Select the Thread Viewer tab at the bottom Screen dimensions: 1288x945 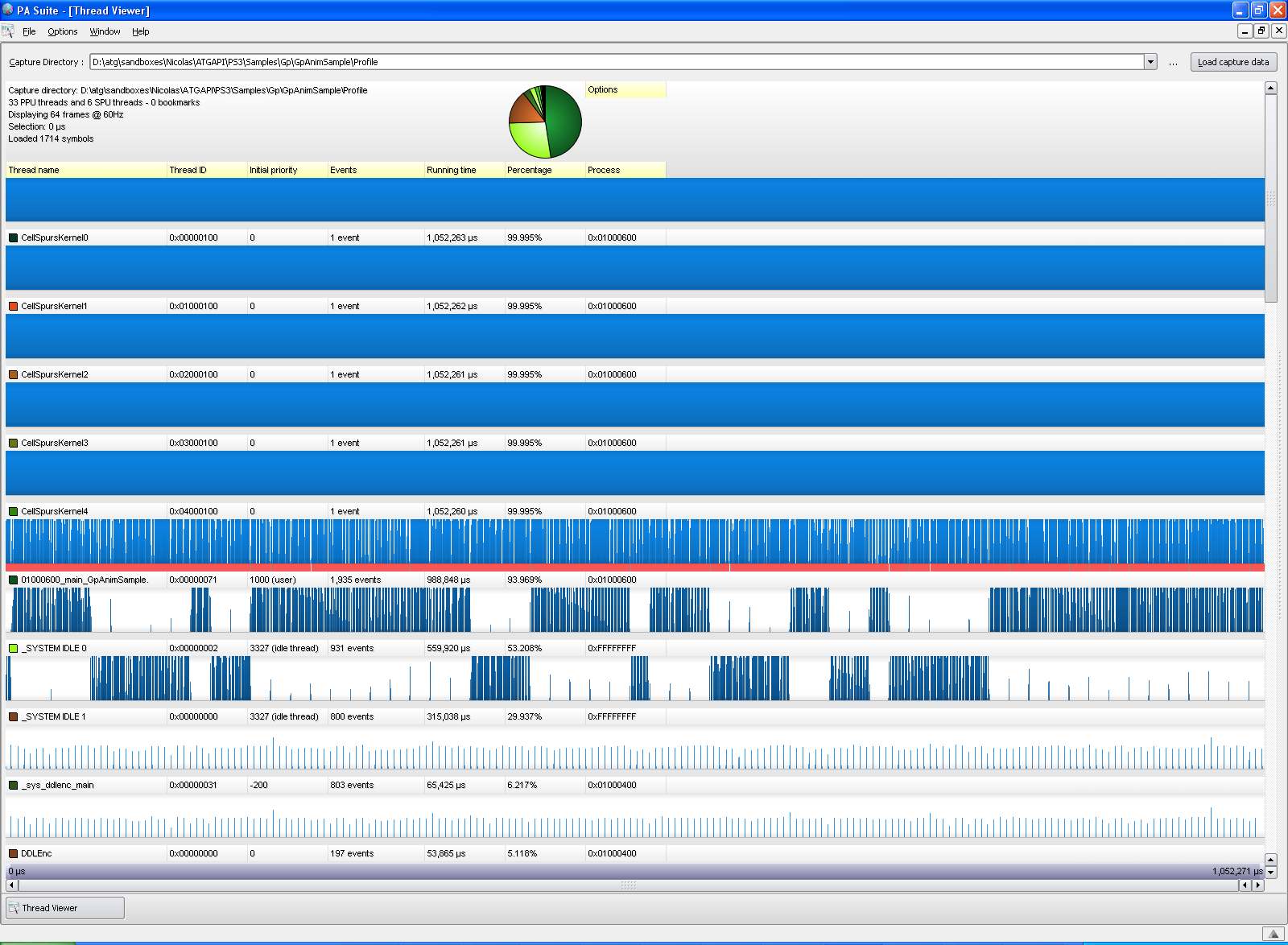pyautogui.click(x=65, y=908)
